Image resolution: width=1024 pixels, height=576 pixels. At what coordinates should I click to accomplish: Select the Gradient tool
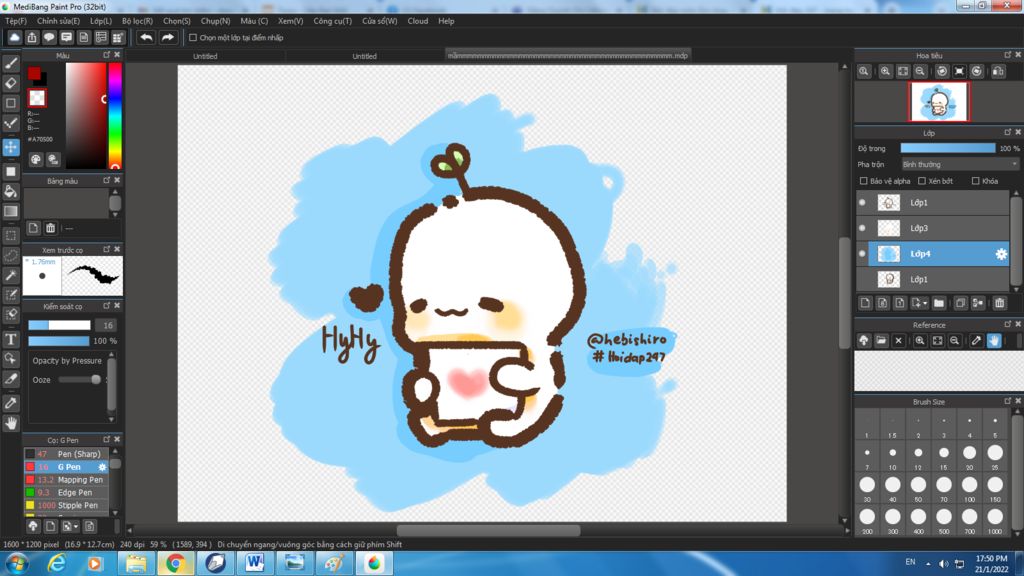11,211
